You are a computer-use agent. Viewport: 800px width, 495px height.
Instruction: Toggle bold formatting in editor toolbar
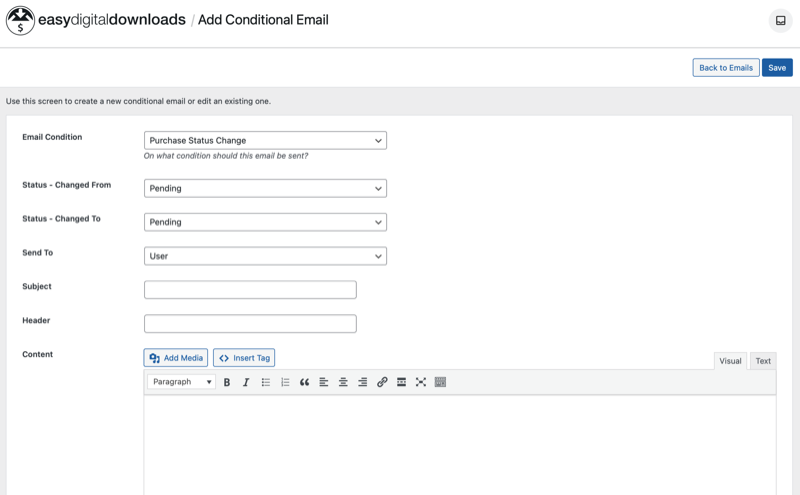(227, 382)
